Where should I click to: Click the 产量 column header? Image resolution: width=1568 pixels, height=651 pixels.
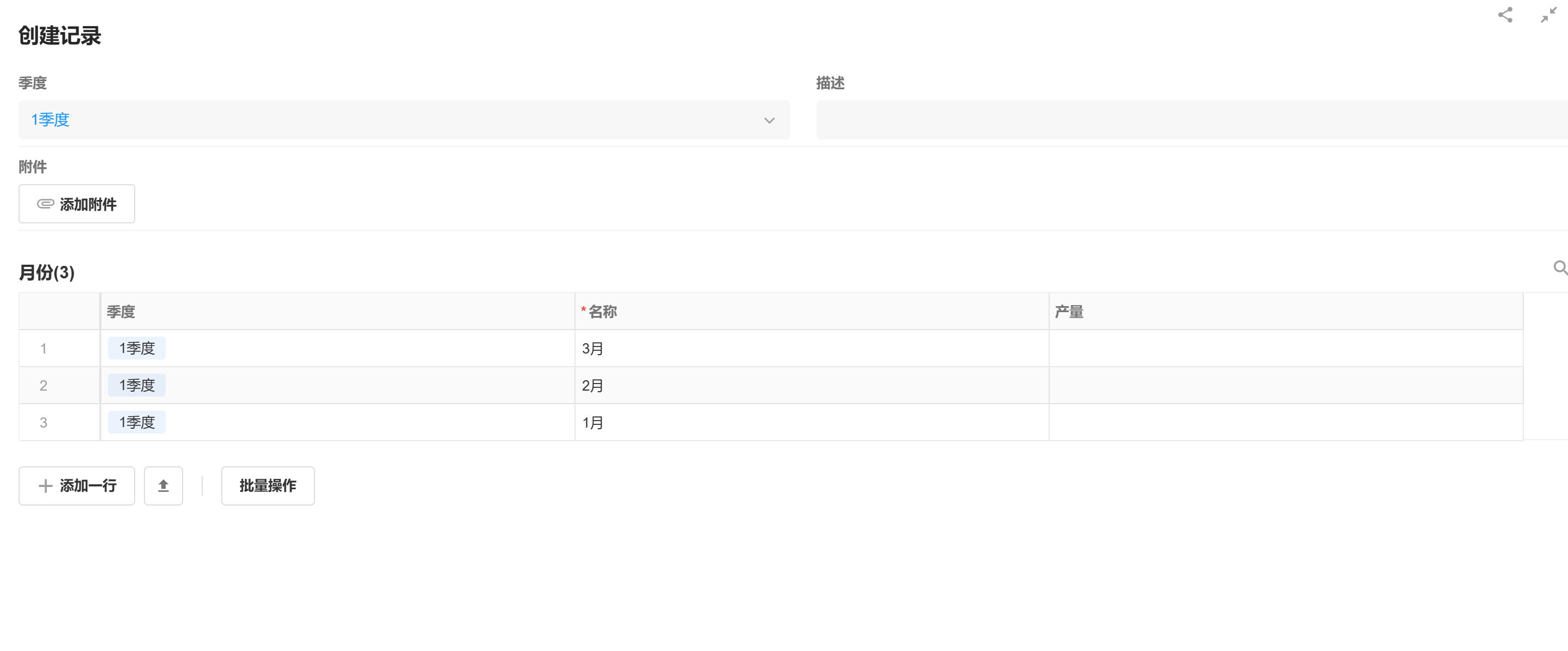click(x=1069, y=312)
